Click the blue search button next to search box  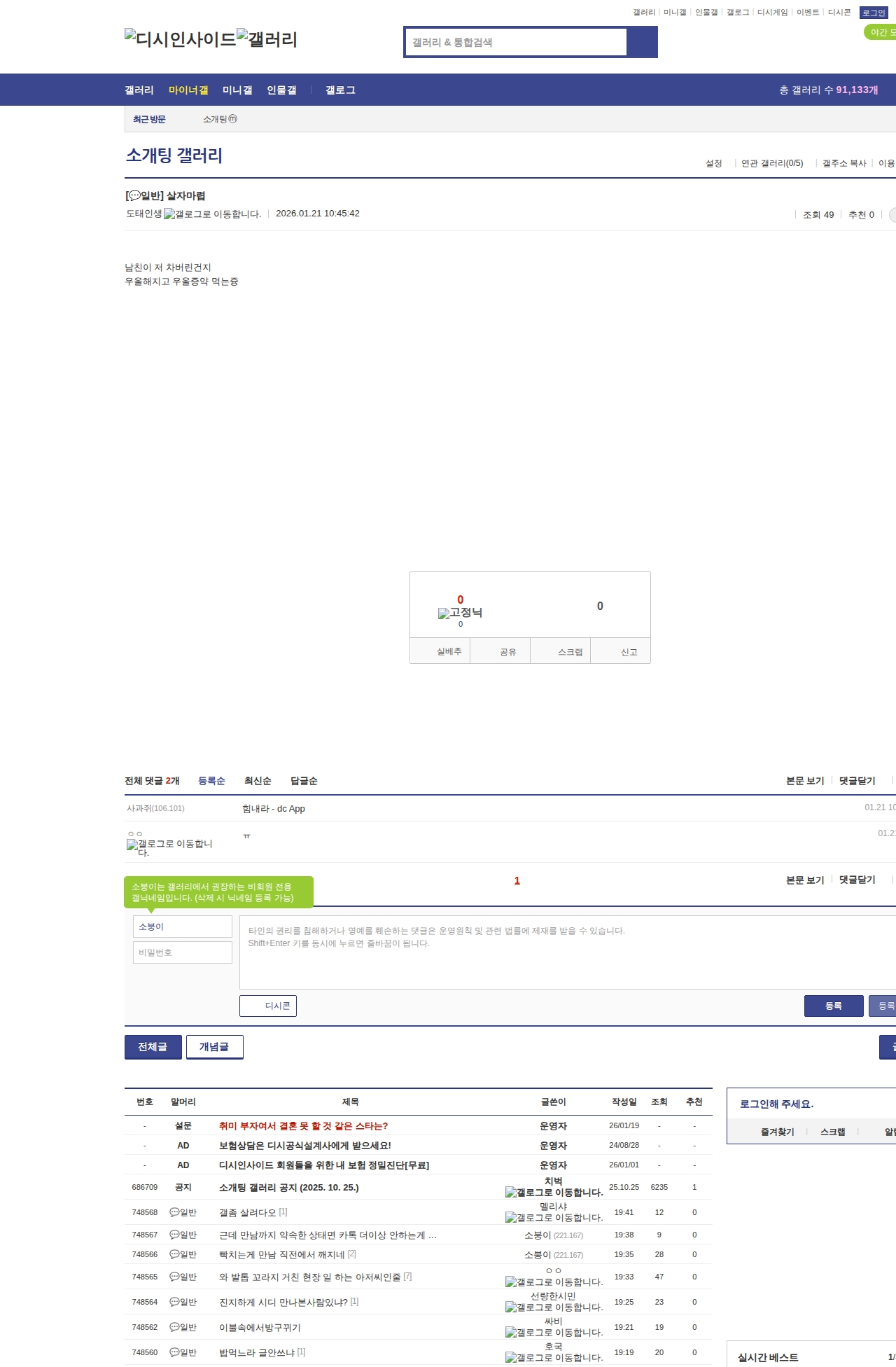(x=642, y=42)
